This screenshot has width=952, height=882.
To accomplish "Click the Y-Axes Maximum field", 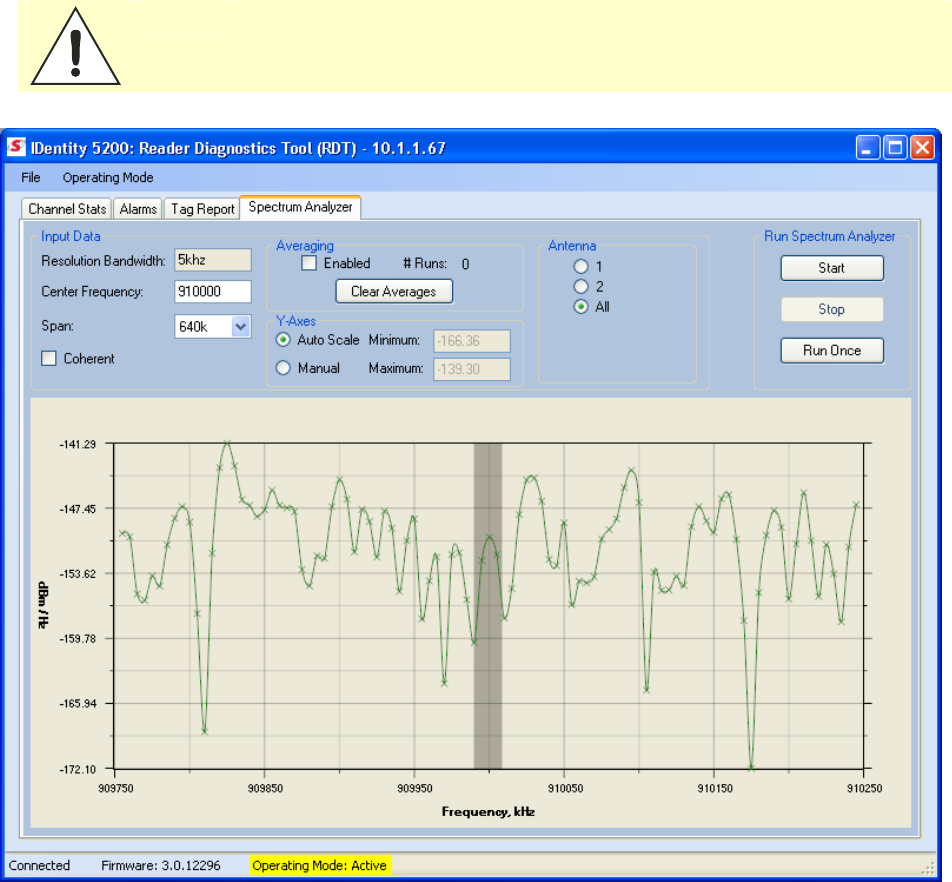I will (472, 369).
